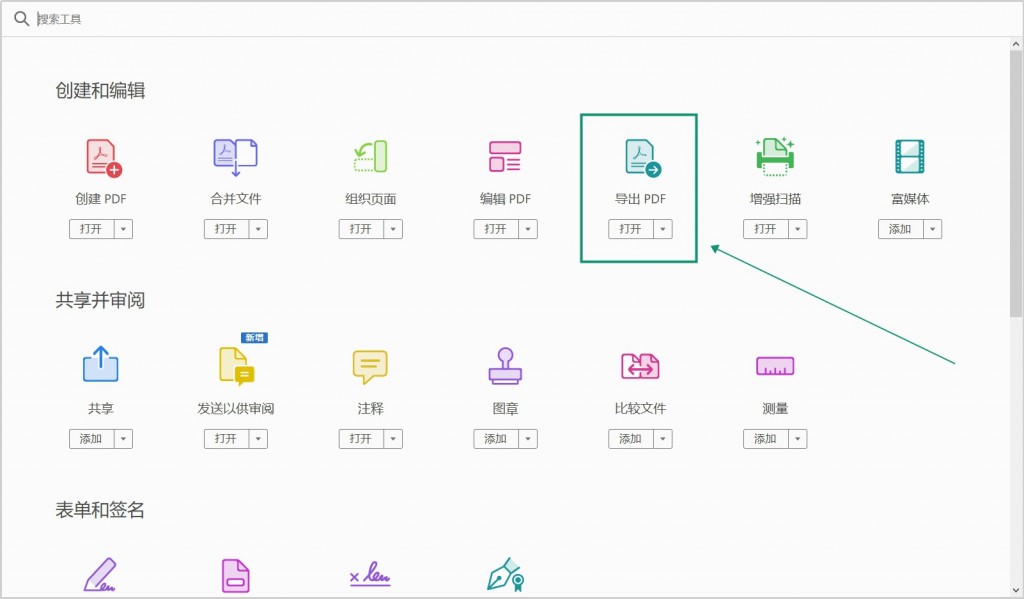Click the 比较文件 tool icon
Viewport: 1024px width, 599px height.
pos(640,366)
